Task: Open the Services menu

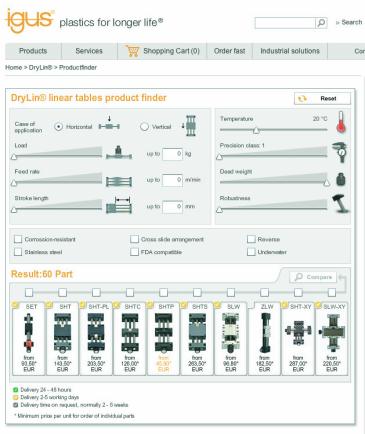Action: [x=89, y=51]
